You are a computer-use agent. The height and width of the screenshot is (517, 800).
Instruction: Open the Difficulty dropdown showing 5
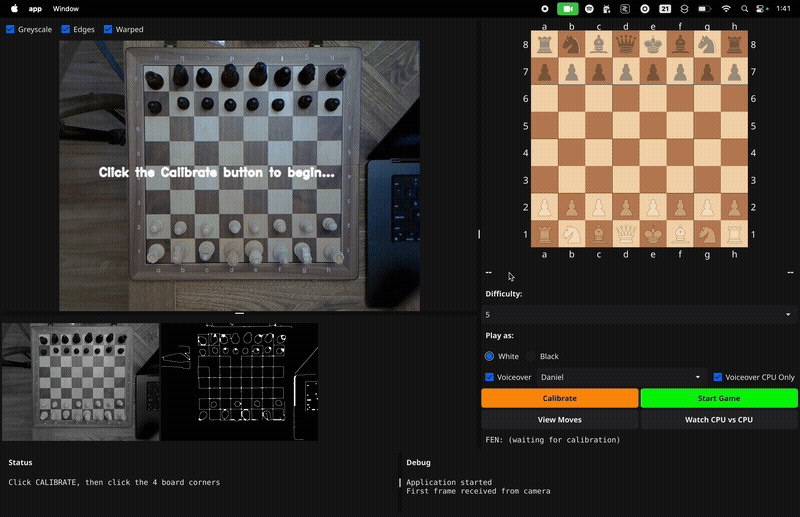click(639, 314)
